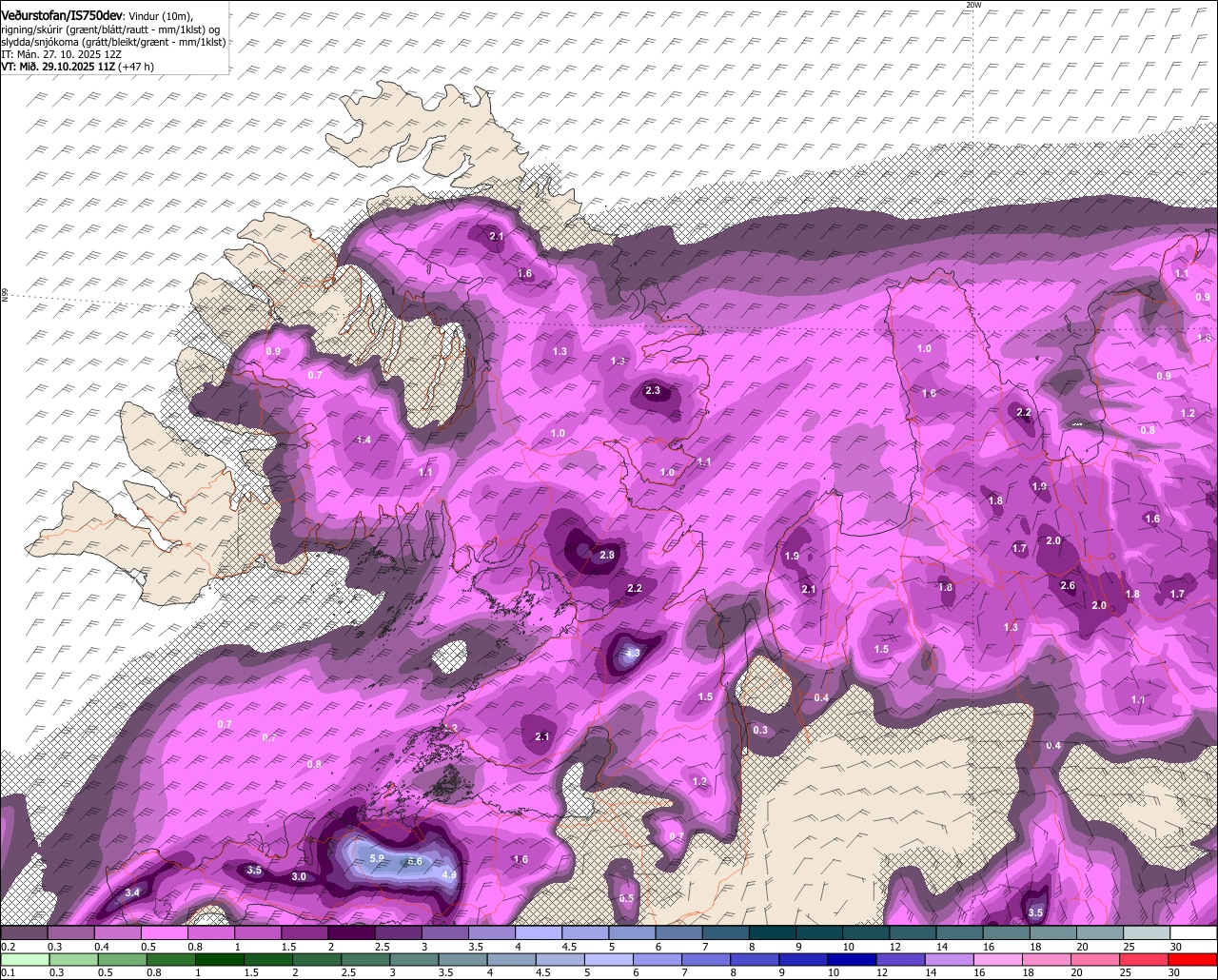Click the 4.3 precipitation value on the map

[x=632, y=654]
